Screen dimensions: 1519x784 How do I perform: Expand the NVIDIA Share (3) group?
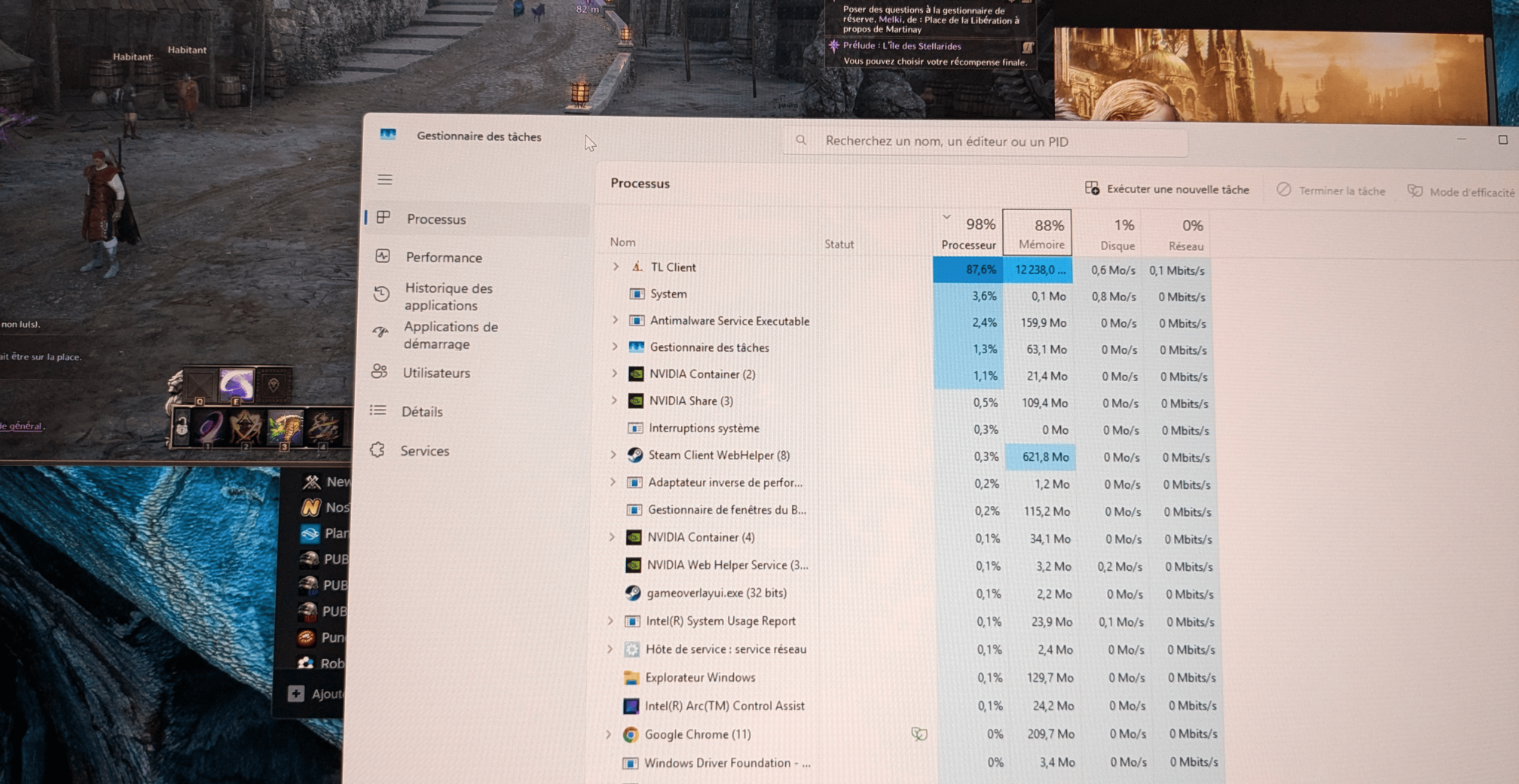pos(614,401)
